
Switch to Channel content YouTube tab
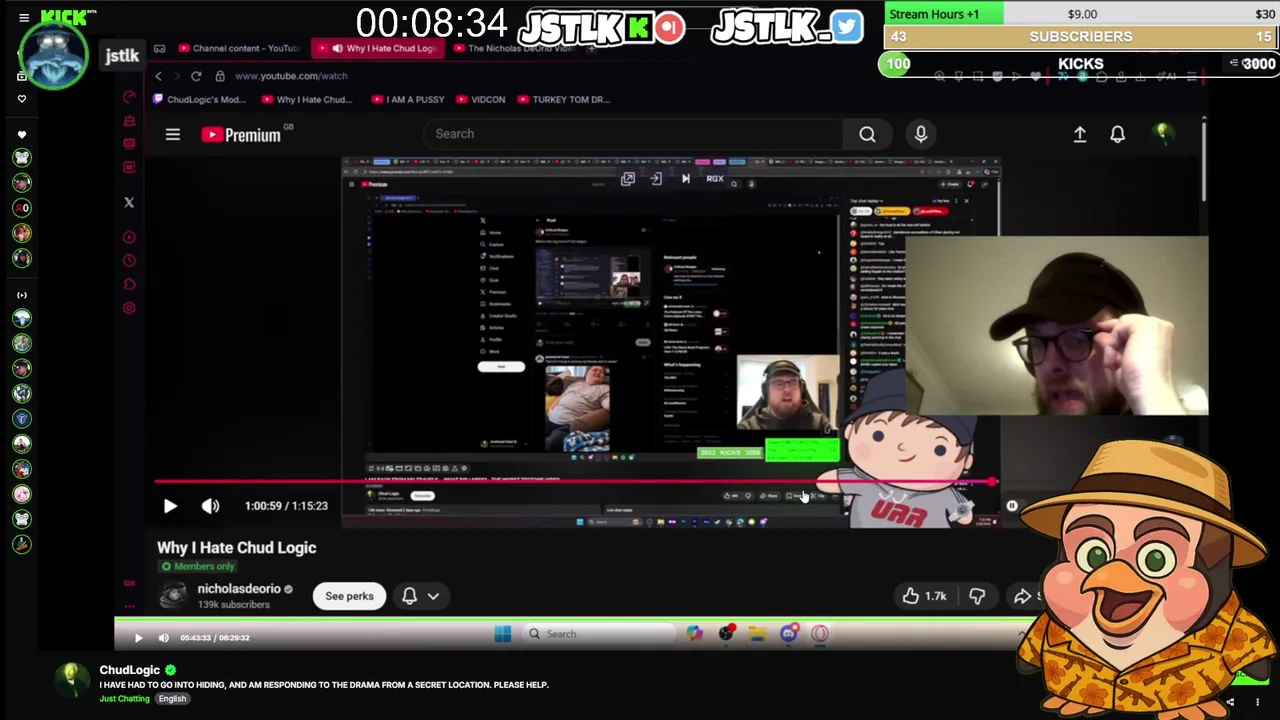(238, 48)
